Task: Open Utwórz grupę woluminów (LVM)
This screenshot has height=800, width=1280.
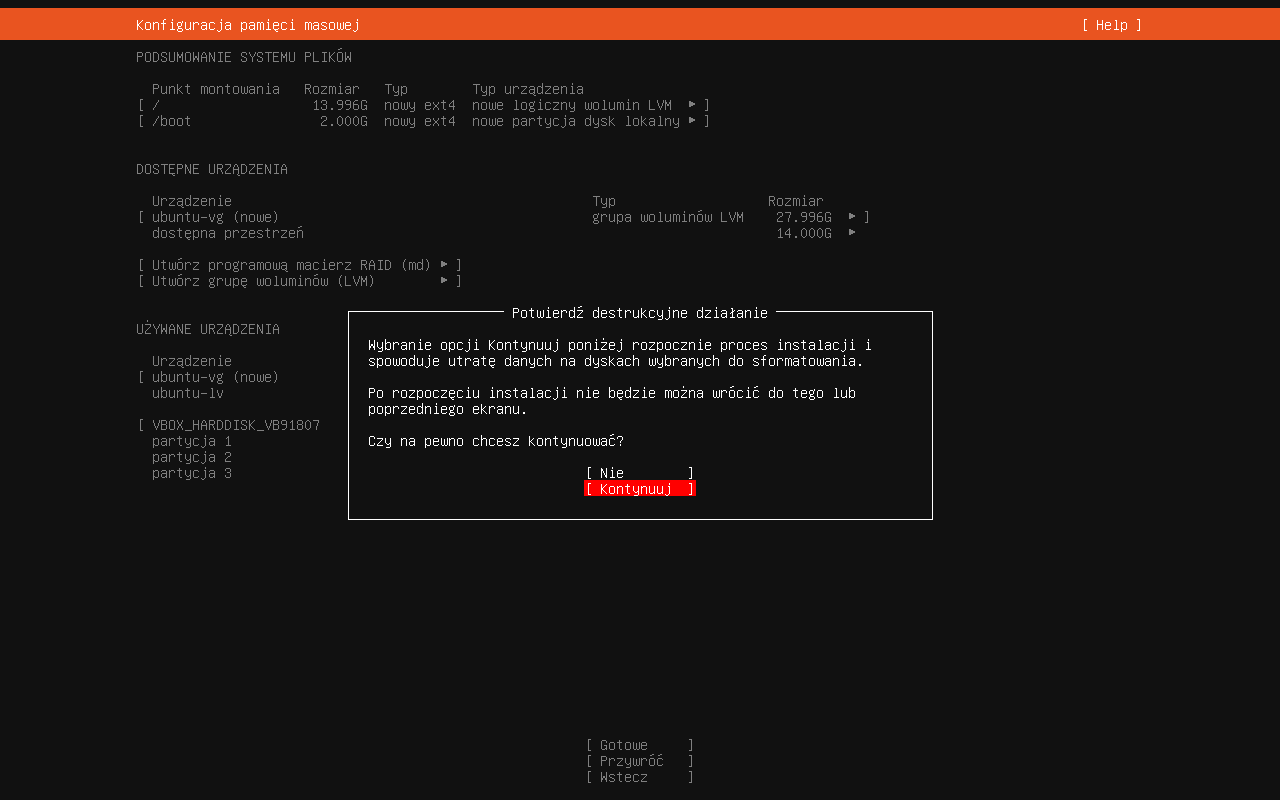Action: pyautogui.click(x=300, y=281)
